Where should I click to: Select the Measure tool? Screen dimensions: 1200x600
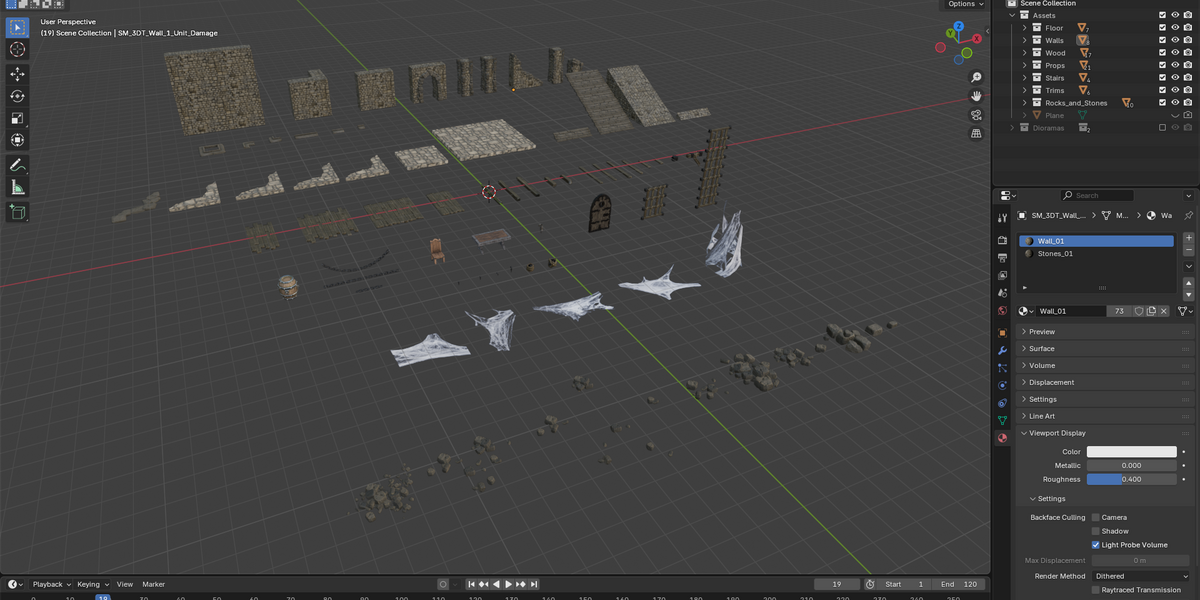[x=18, y=187]
